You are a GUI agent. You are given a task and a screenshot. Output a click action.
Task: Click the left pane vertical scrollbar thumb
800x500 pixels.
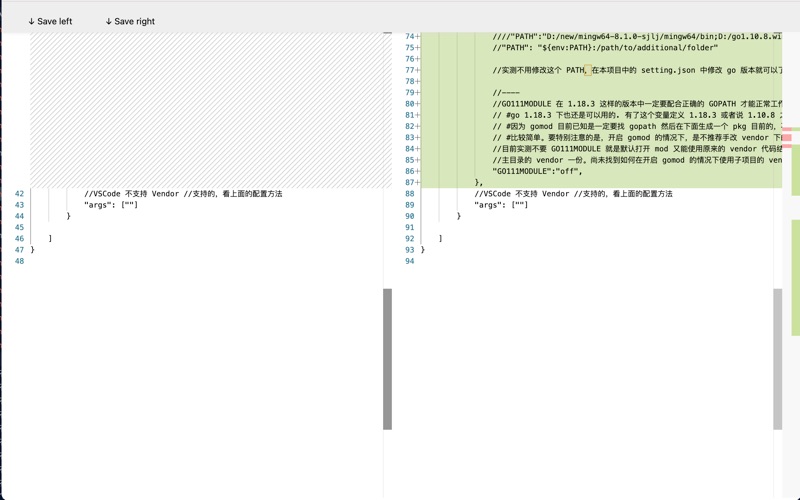pos(388,358)
